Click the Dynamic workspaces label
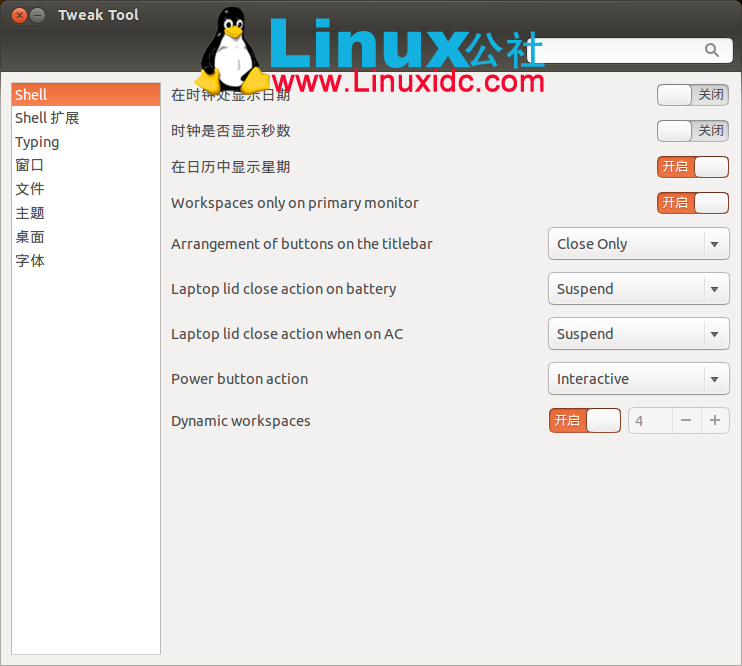 (x=241, y=421)
